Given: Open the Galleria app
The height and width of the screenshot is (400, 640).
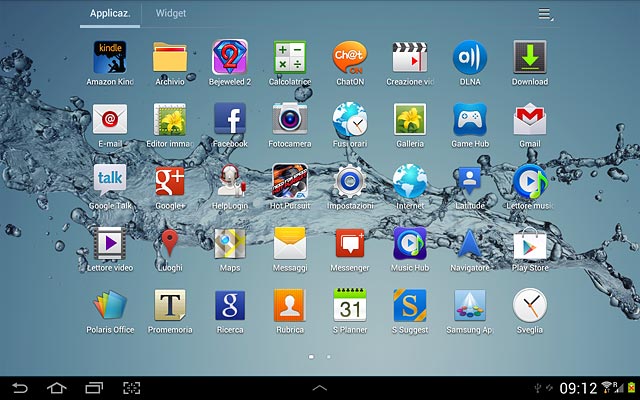Looking at the screenshot, I should pos(410,119).
